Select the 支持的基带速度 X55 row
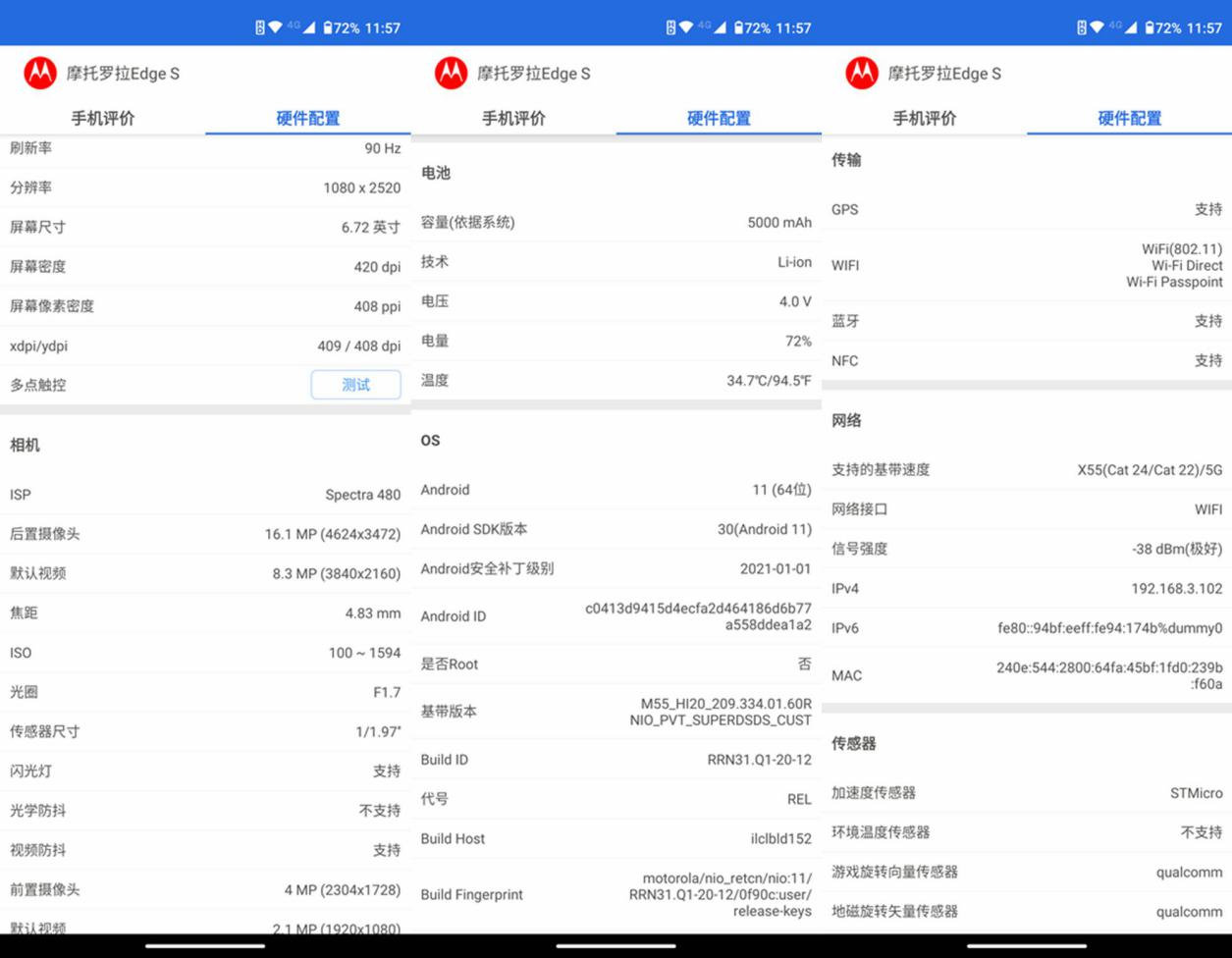This screenshot has height=958, width=1232. (1027, 469)
